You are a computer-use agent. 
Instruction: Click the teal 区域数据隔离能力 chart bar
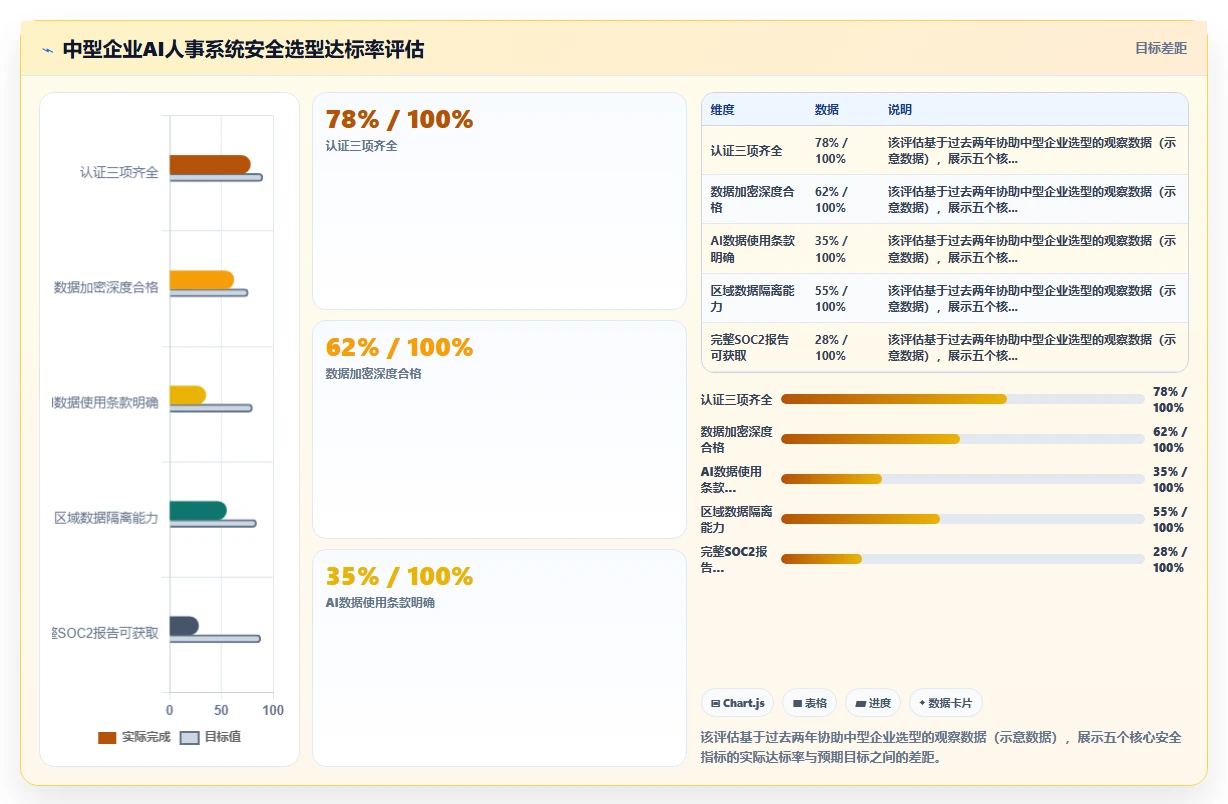point(198,511)
